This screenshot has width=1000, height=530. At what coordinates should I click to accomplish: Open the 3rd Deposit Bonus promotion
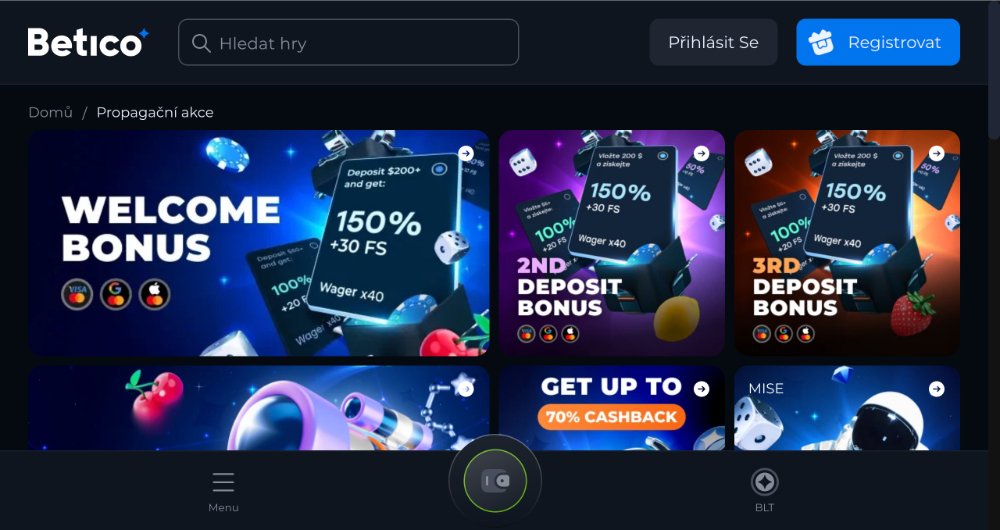tap(847, 243)
